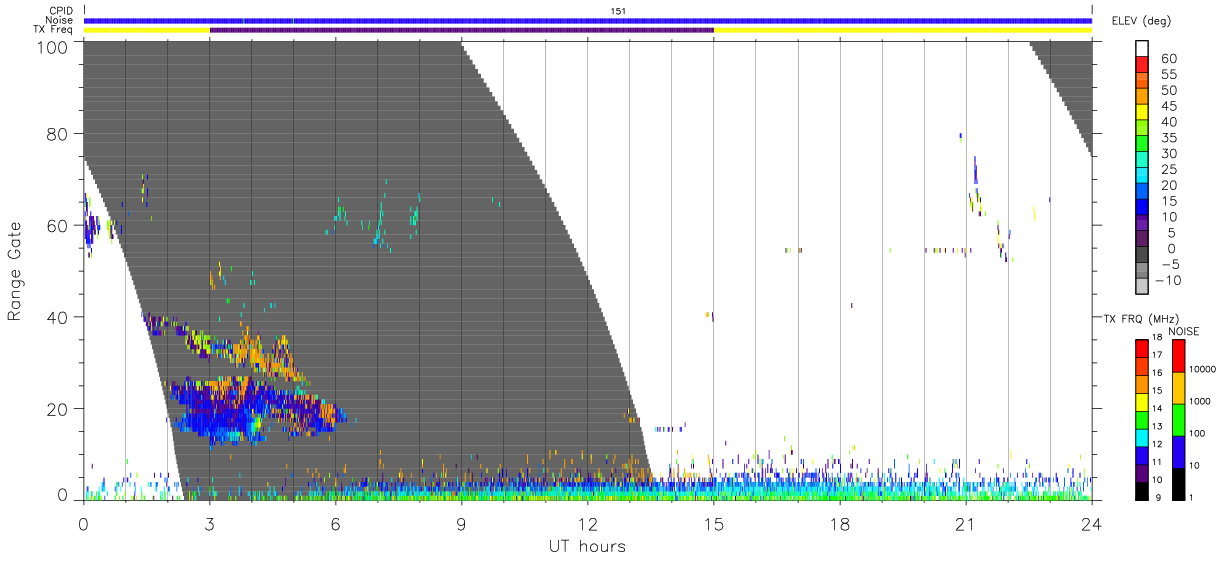Click the red 17–18 segment of TX FRQ colorbar
Viewport: 1228px width, 567px height.
click(1142, 348)
